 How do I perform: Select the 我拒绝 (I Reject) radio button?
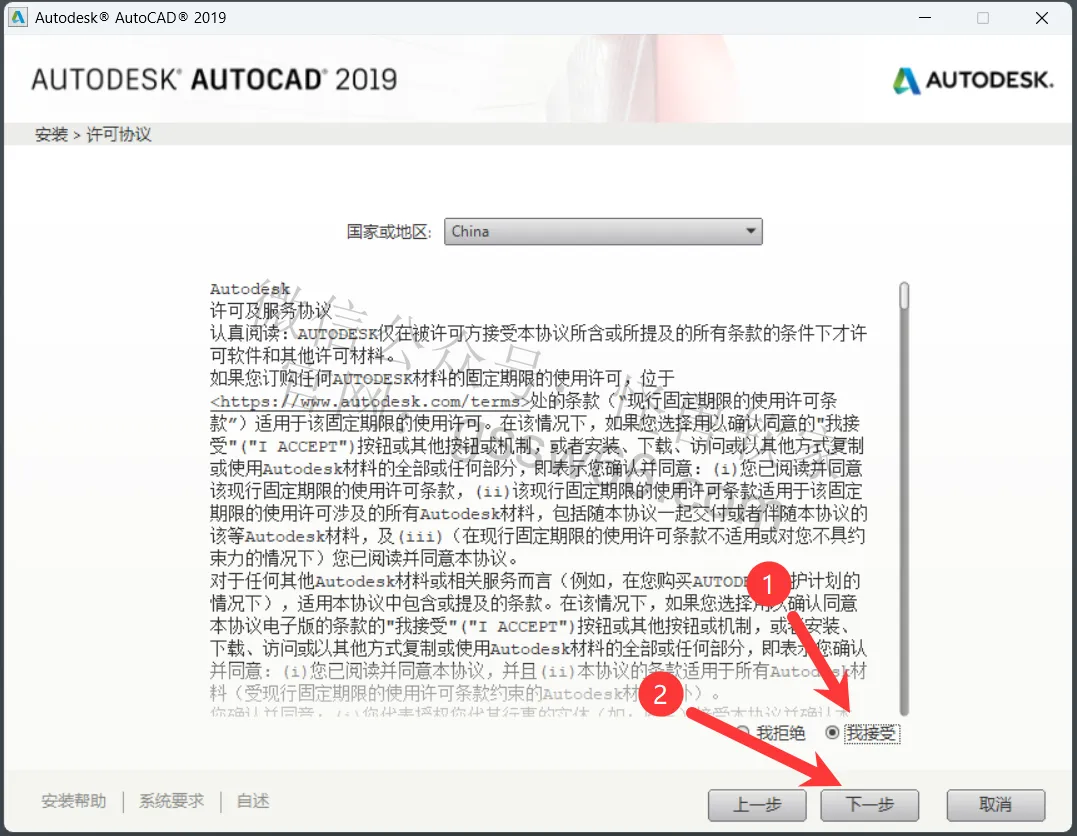[742, 733]
